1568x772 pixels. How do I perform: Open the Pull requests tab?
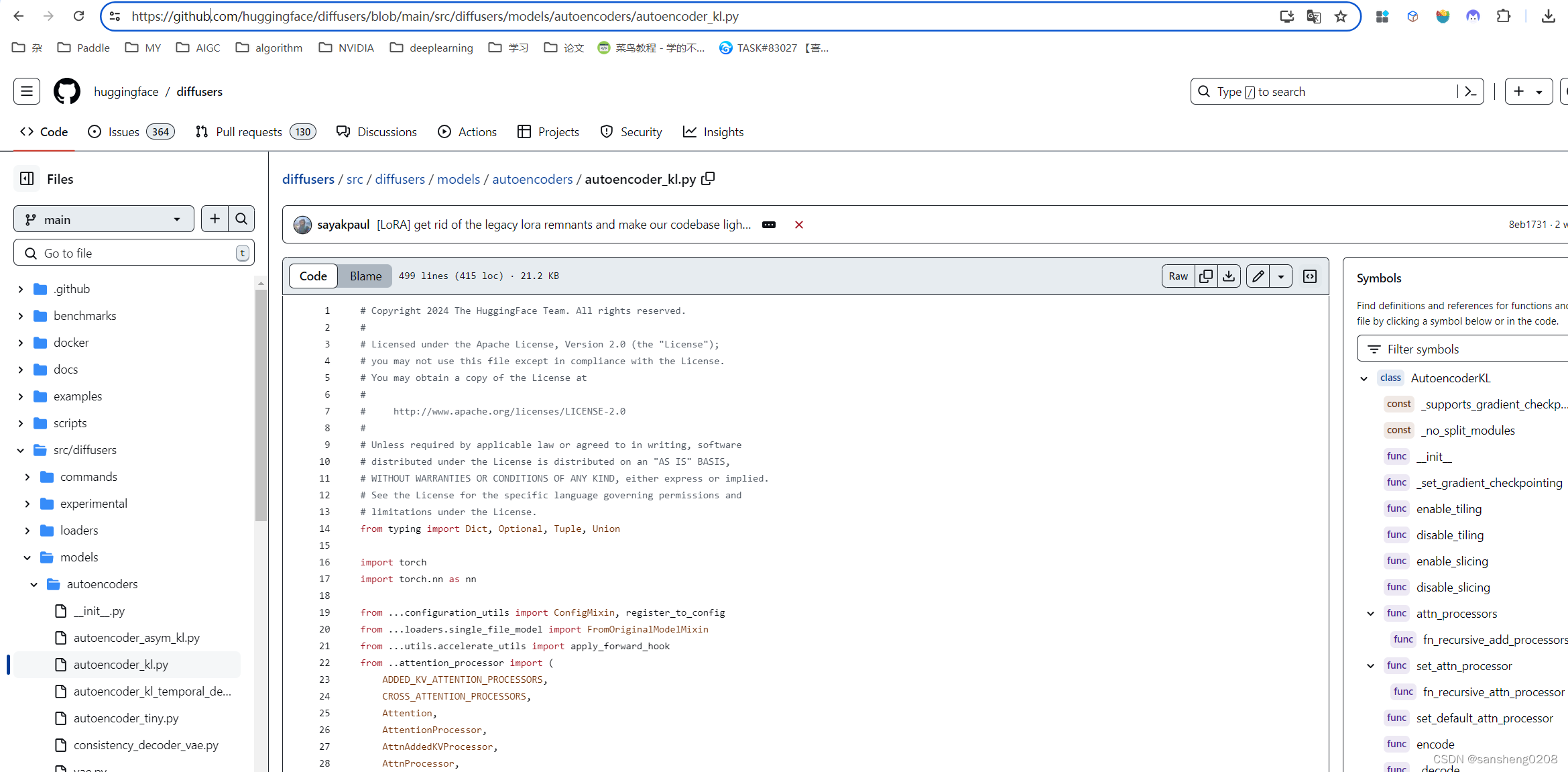click(x=249, y=132)
